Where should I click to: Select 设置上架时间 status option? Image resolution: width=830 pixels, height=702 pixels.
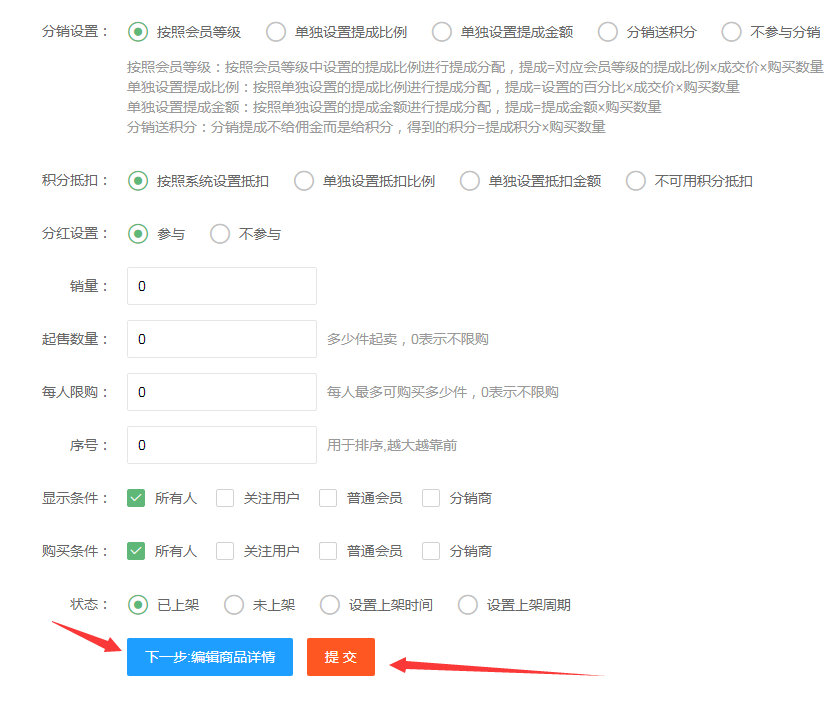click(x=330, y=605)
